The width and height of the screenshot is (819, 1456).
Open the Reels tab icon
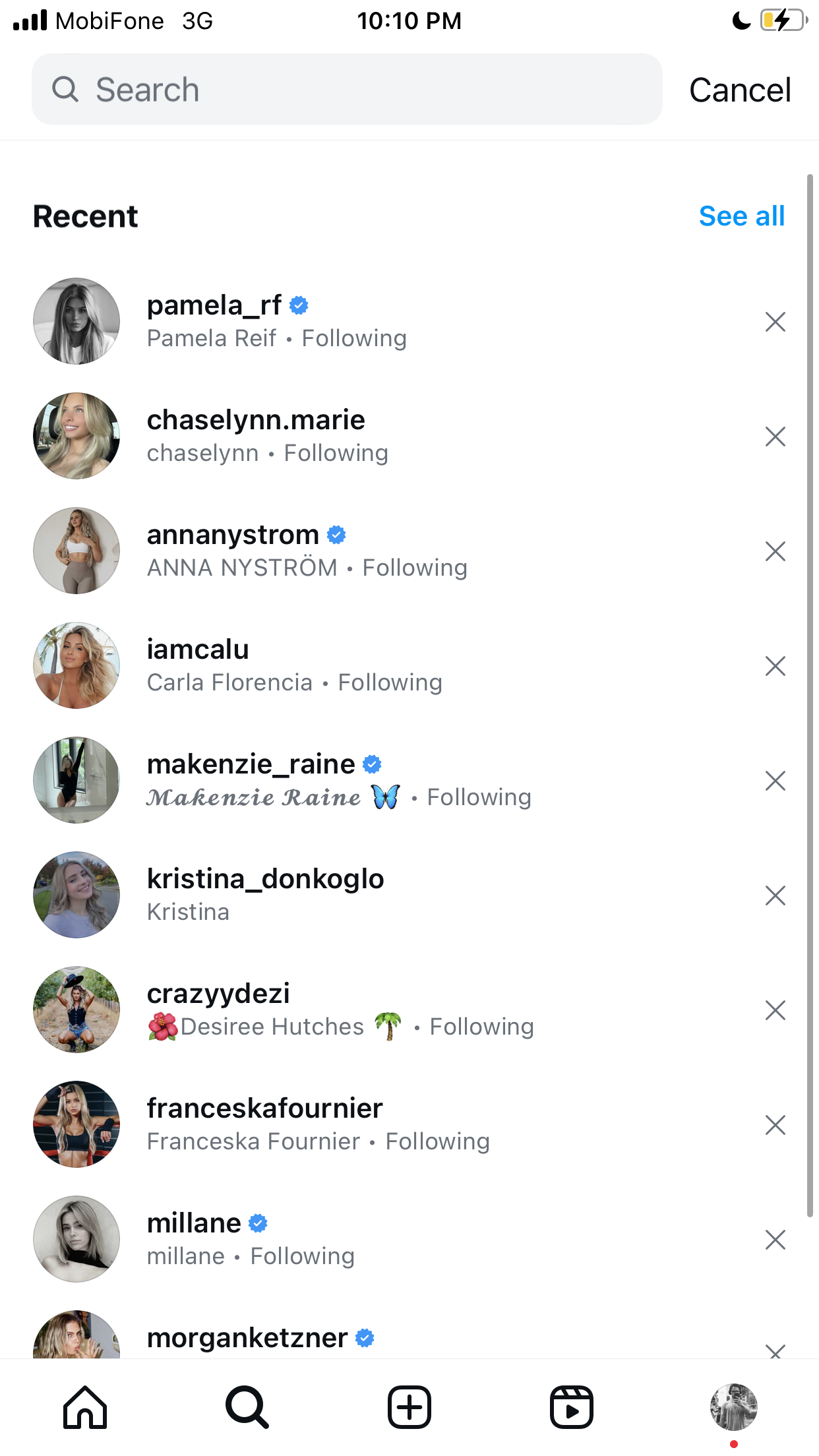click(572, 1407)
